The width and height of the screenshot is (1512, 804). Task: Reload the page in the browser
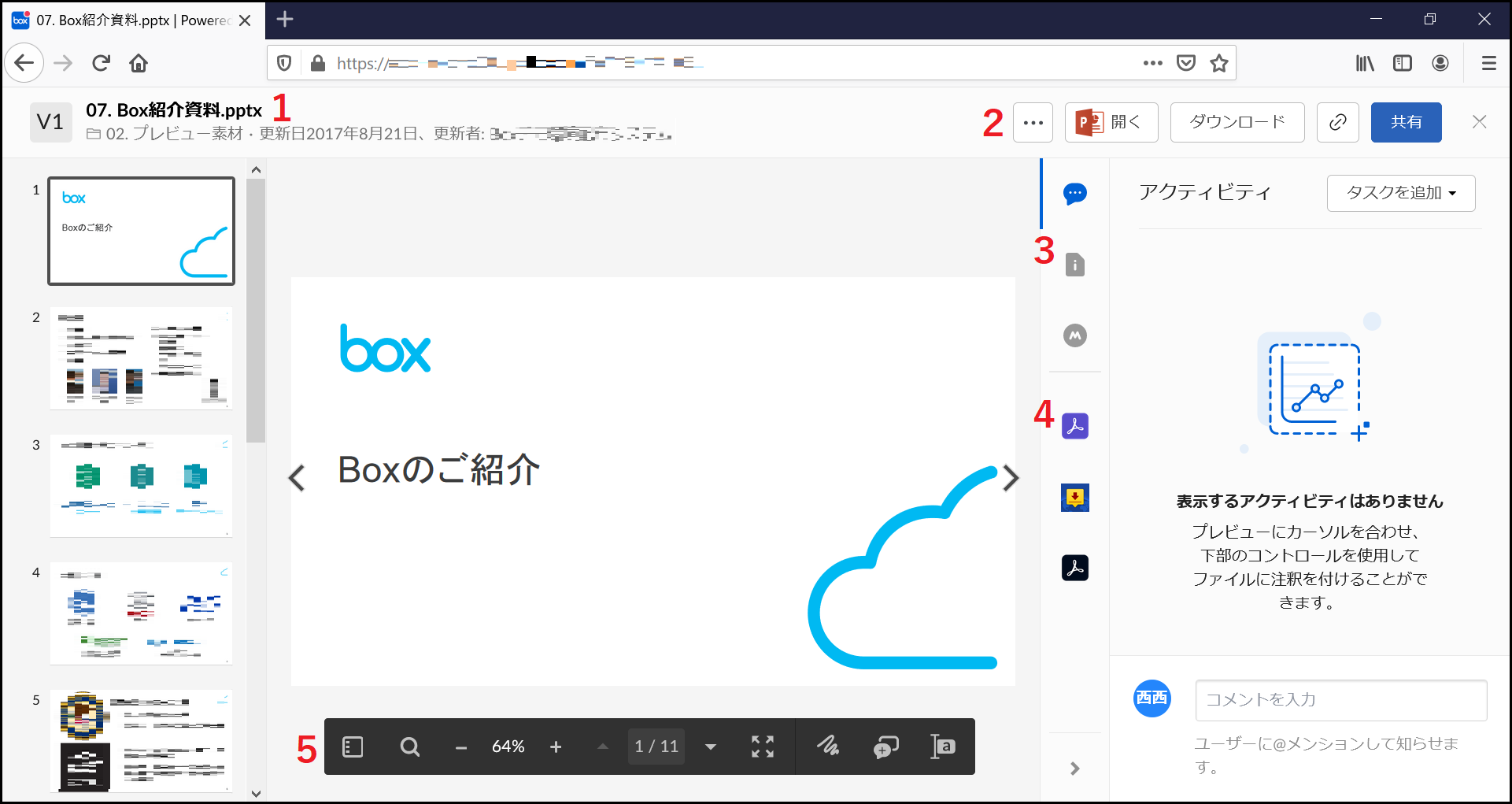tap(101, 63)
